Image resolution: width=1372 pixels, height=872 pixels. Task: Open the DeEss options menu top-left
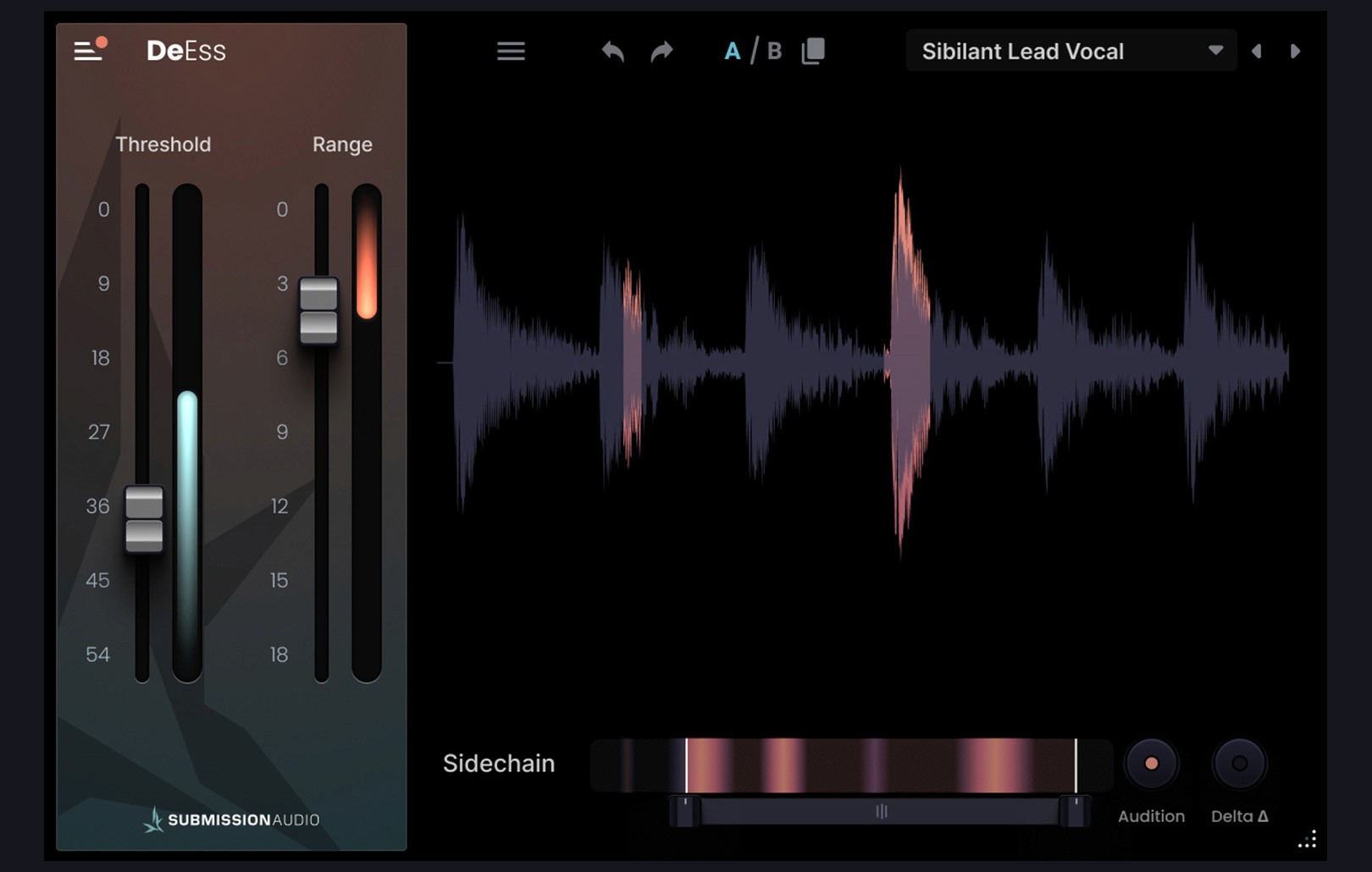pos(87,49)
